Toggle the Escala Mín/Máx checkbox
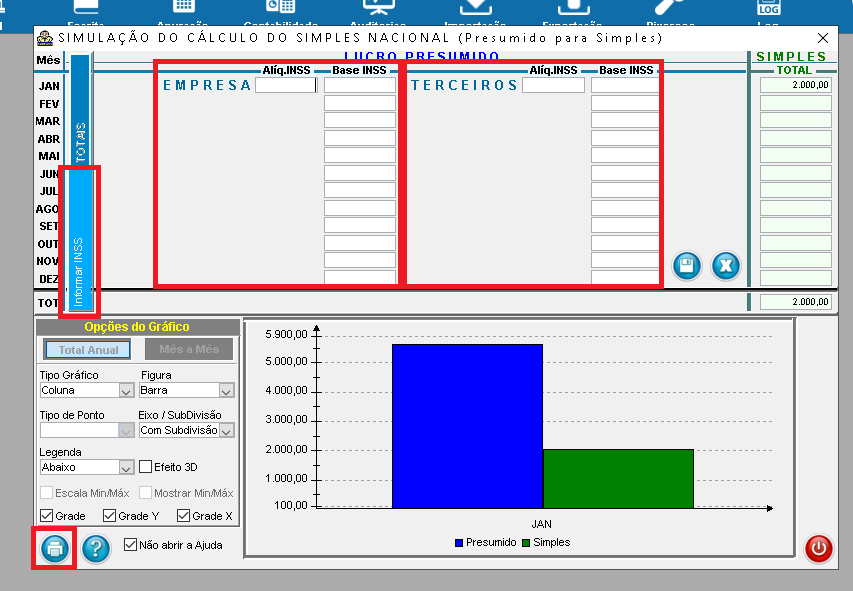Image resolution: width=853 pixels, height=591 pixels. click(47, 493)
